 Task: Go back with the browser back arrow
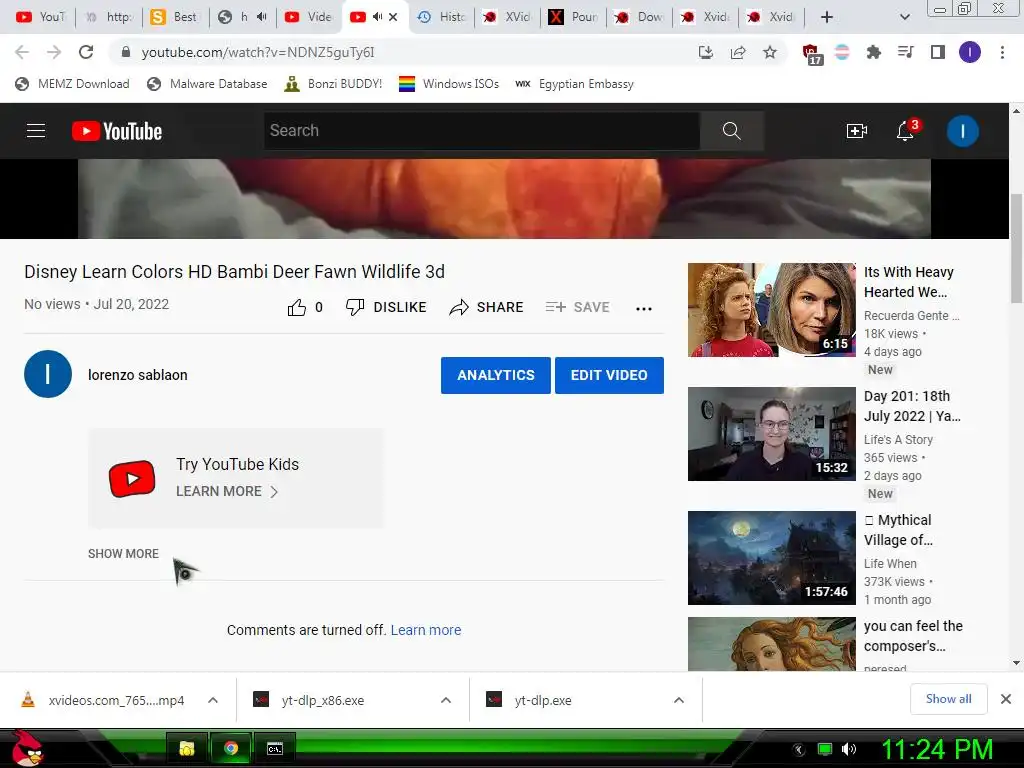tap(22, 52)
